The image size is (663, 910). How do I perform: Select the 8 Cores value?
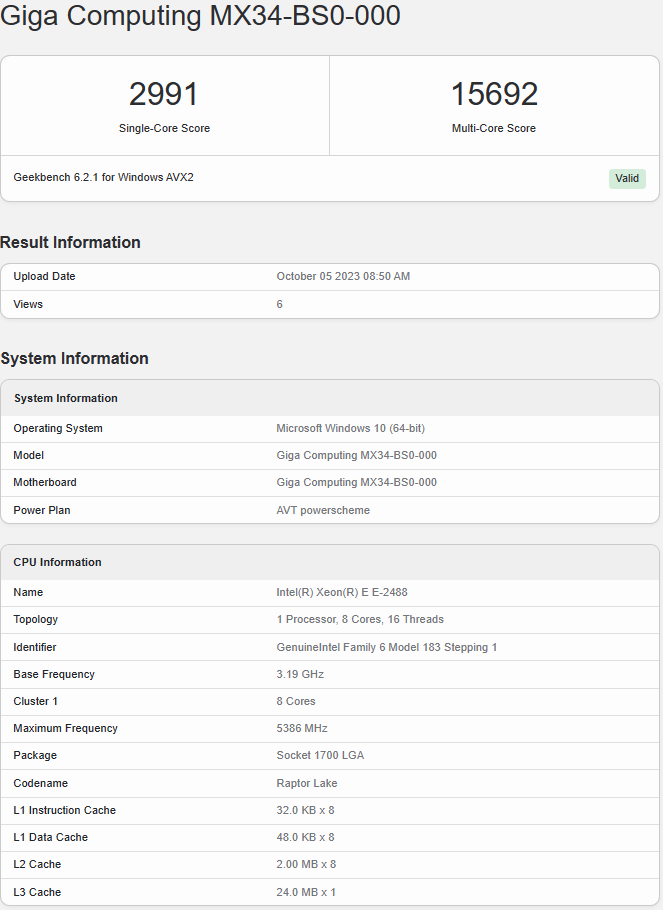click(x=296, y=701)
